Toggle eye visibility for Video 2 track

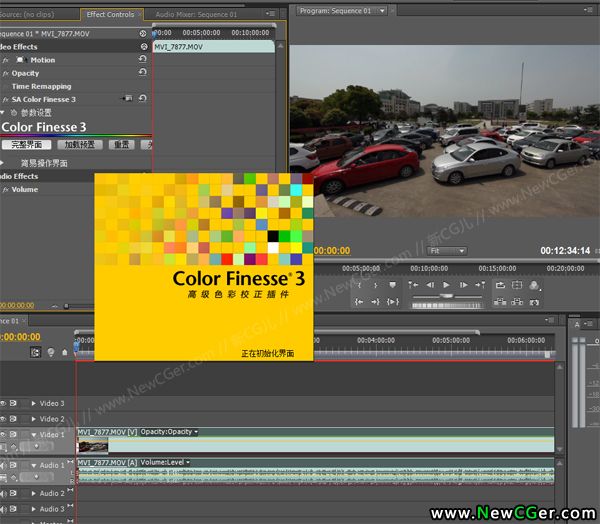coord(3,419)
